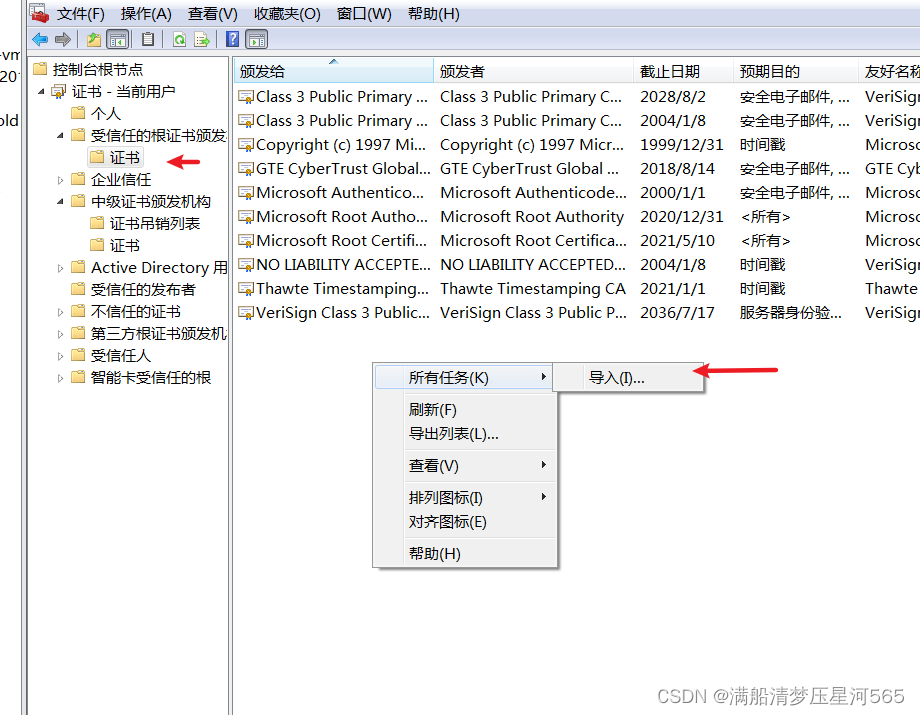Choose 对齐图标(E) in context menu
The image size is (920, 715).
(x=465, y=521)
